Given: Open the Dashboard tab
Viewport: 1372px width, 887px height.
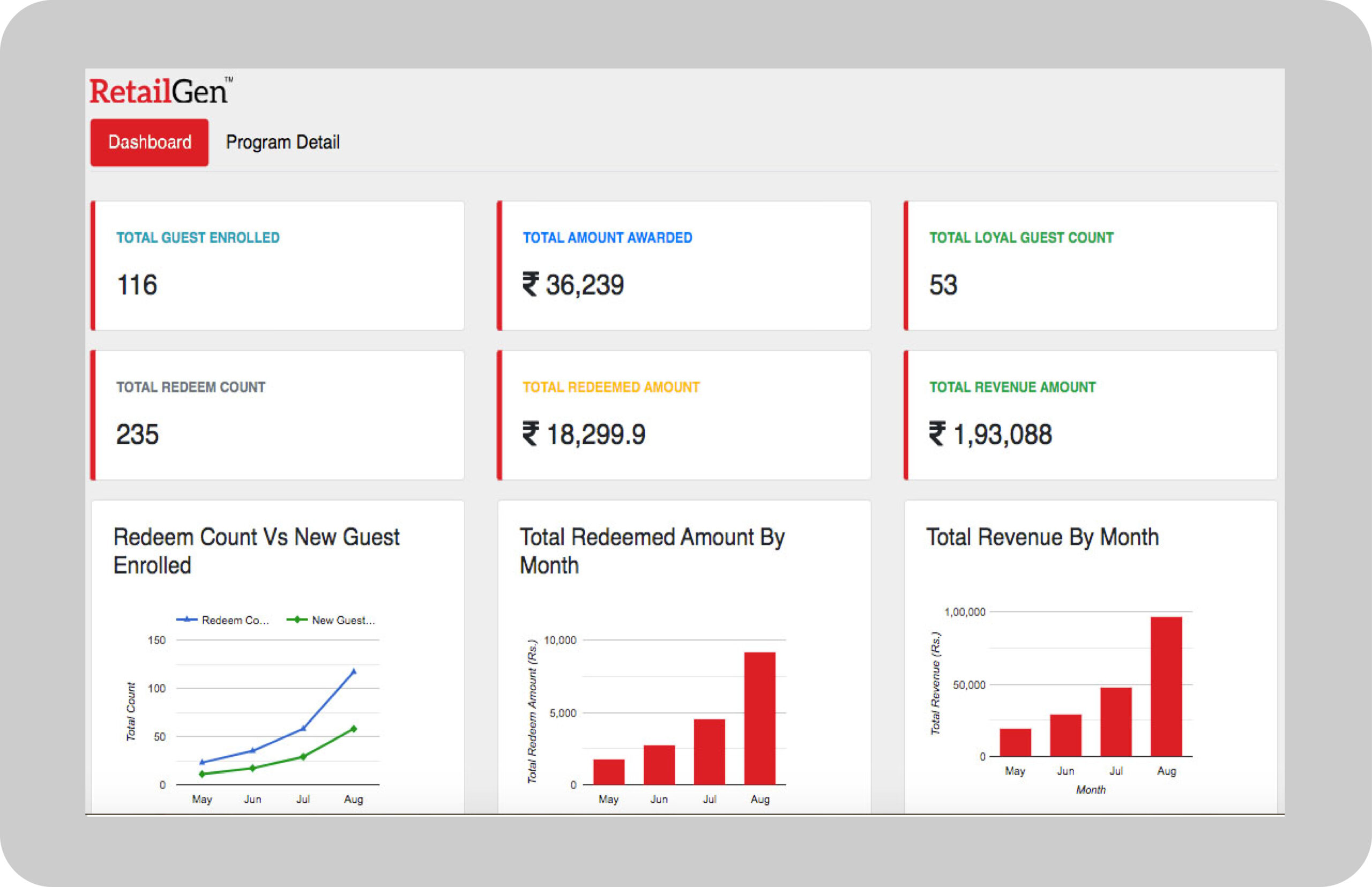Looking at the screenshot, I should 149,142.
